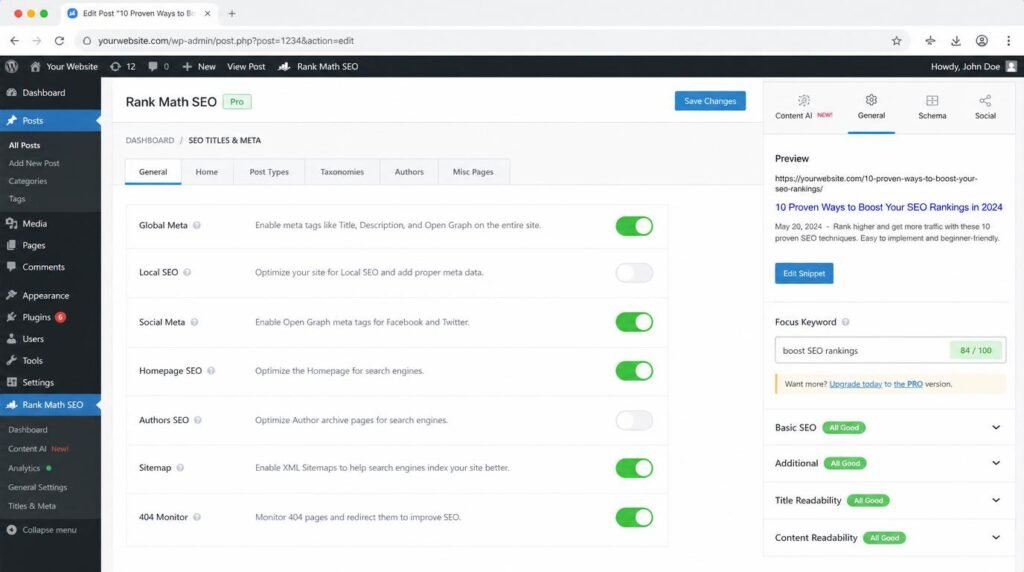Expand the Additional section chevron

point(996,463)
